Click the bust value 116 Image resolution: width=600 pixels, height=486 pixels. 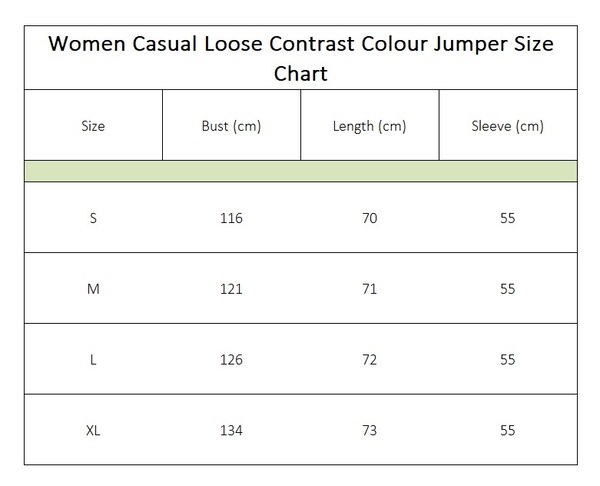[232, 218]
